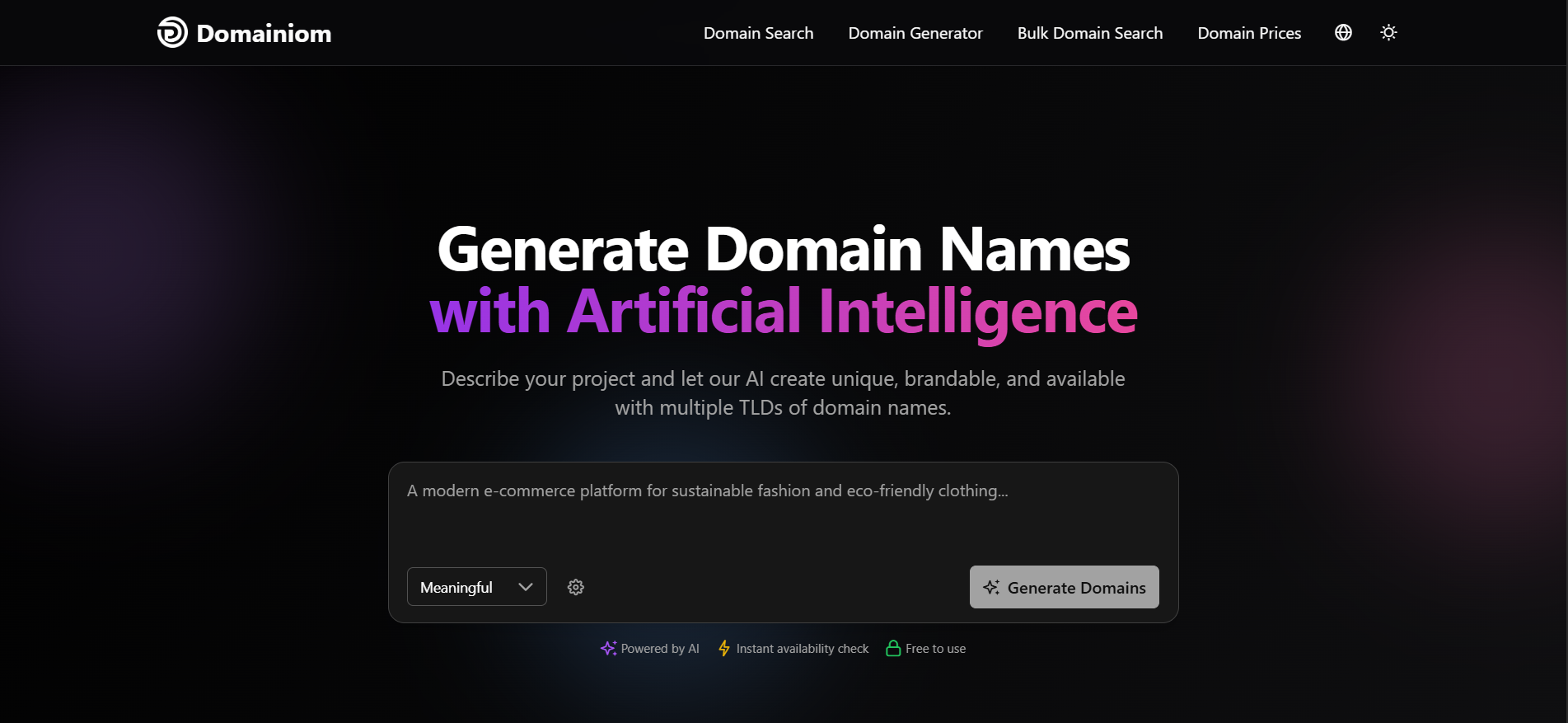The width and height of the screenshot is (1568, 723).
Task: View Domain Prices page
Action: point(1249,33)
